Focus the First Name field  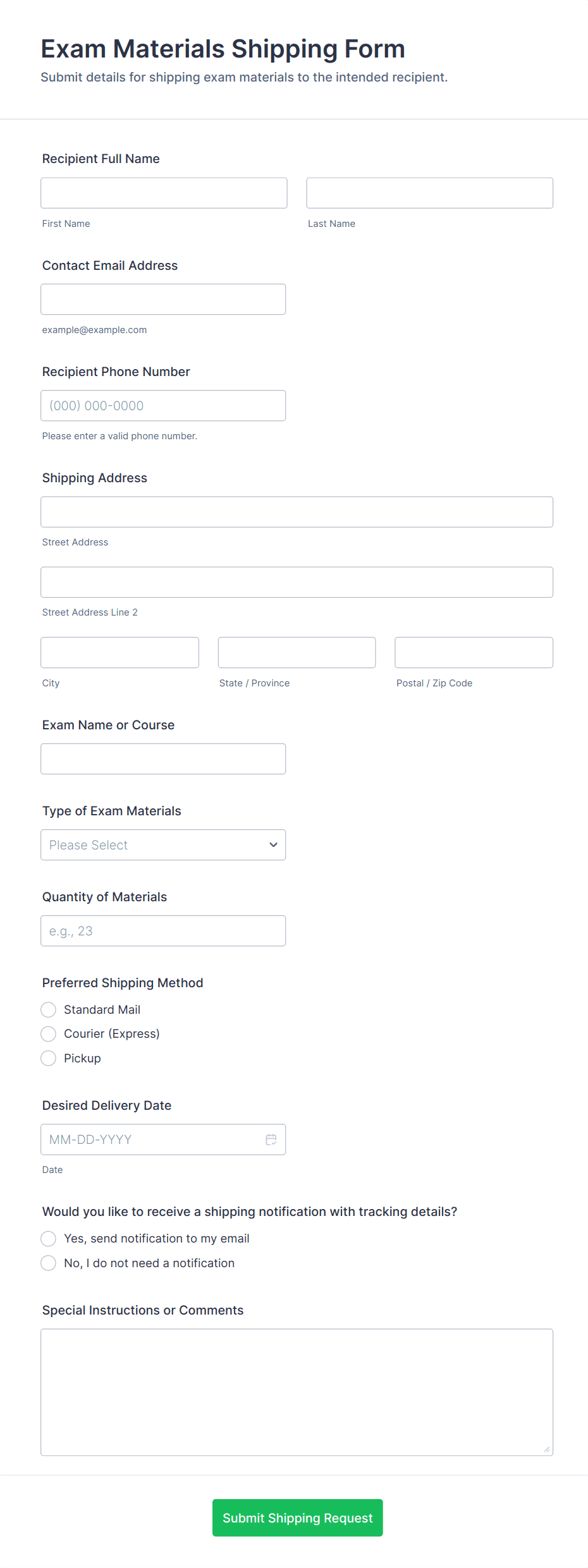164,193
